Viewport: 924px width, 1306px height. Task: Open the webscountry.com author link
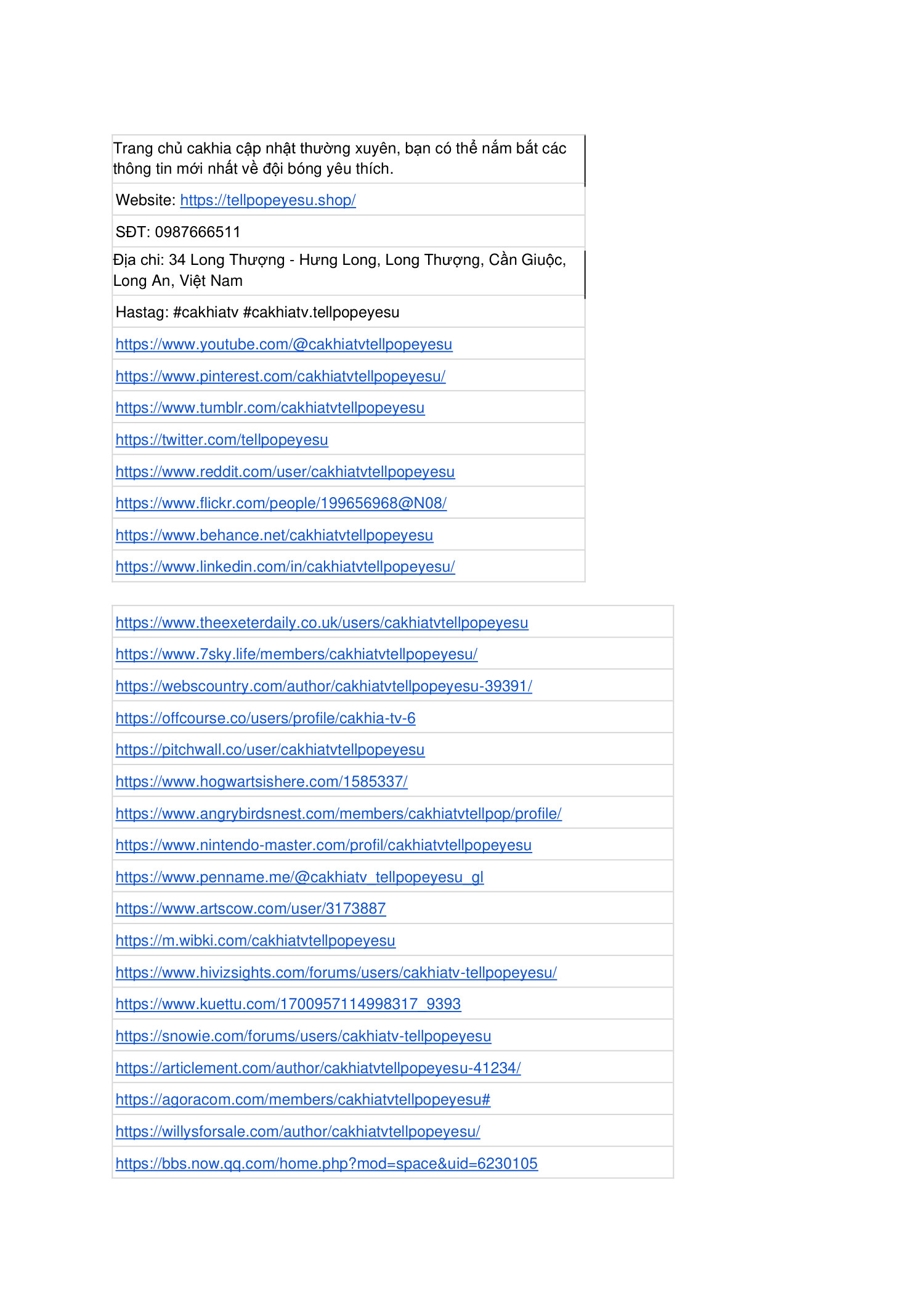coord(323,686)
